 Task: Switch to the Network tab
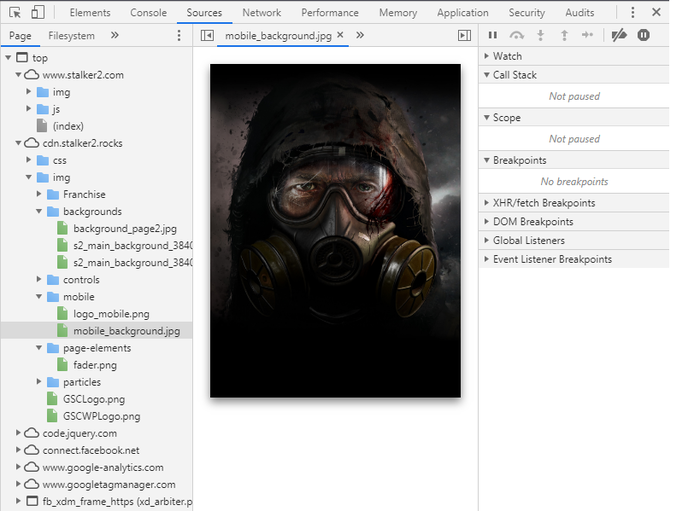tap(261, 13)
